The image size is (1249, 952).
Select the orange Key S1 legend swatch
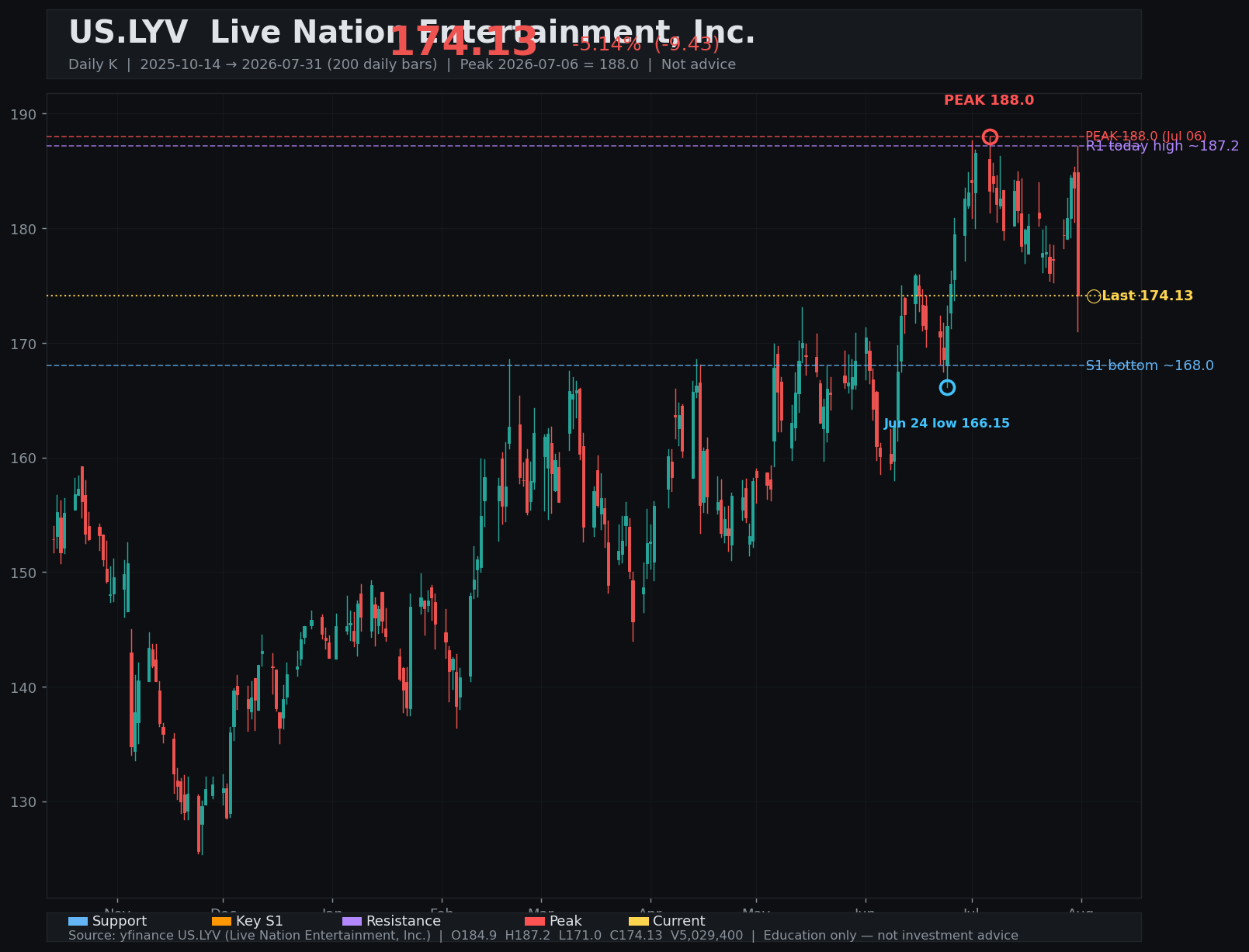click(221, 921)
